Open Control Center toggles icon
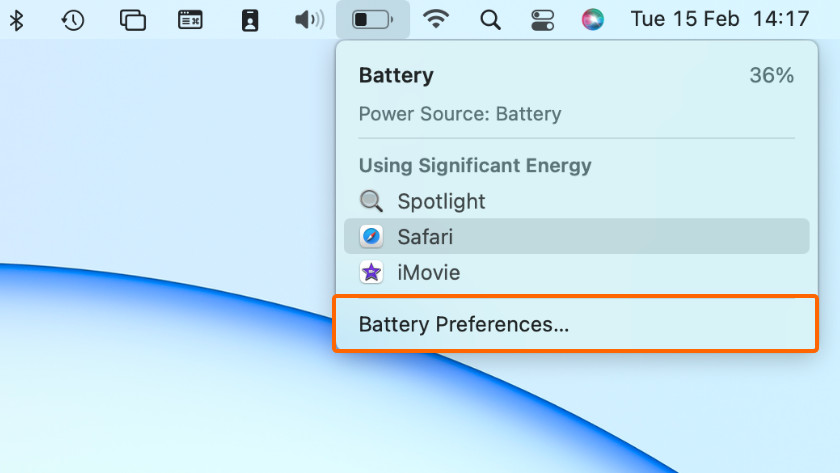The image size is (840, 473). (542, 20)
